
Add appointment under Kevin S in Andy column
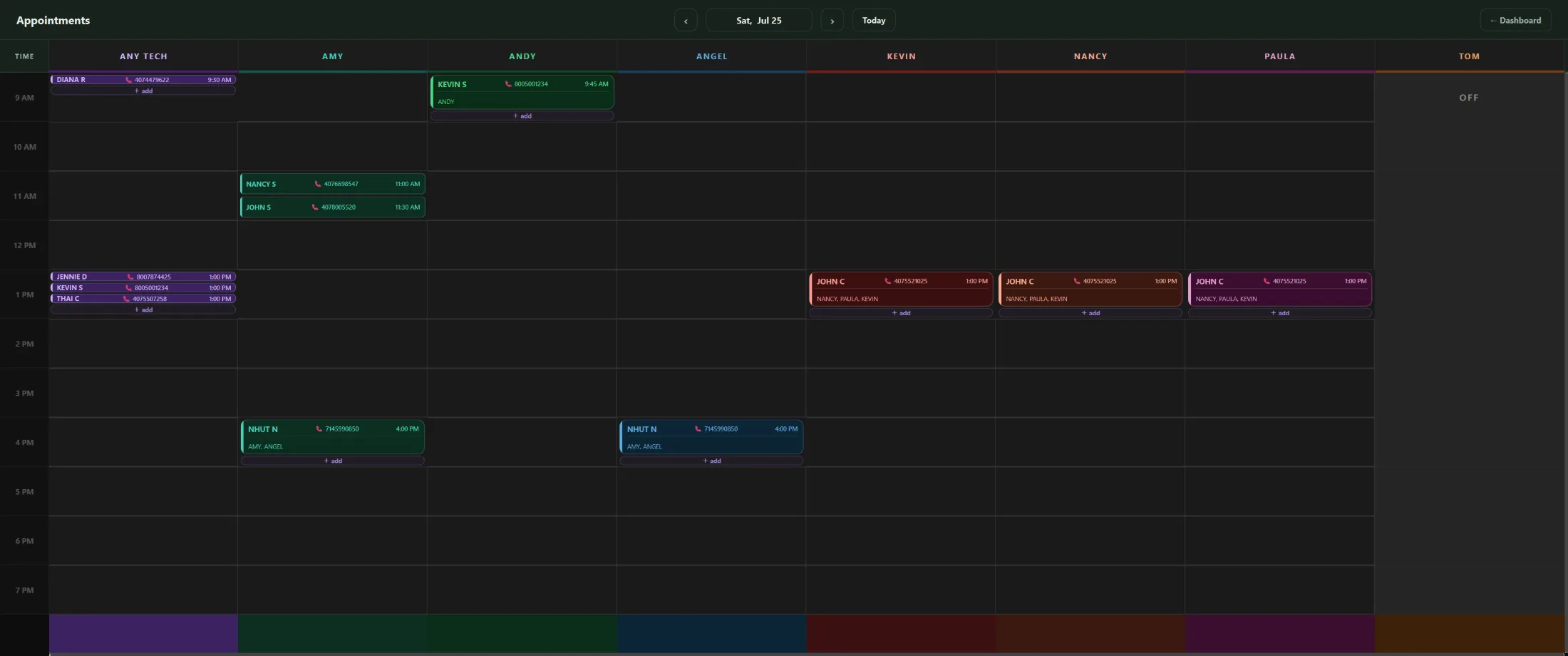pyautogui.click(x=522, y=116)
